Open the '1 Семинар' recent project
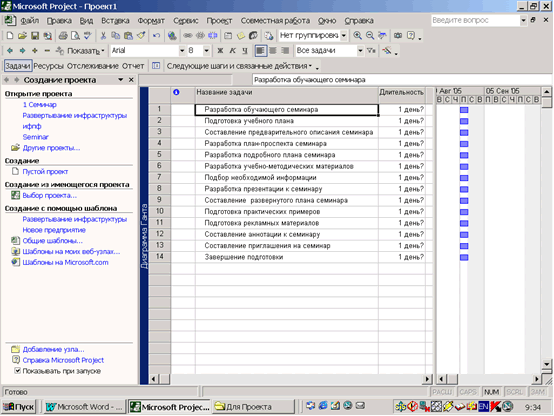The width and height of the screenshot is (554, 416). tap(40, 105)
